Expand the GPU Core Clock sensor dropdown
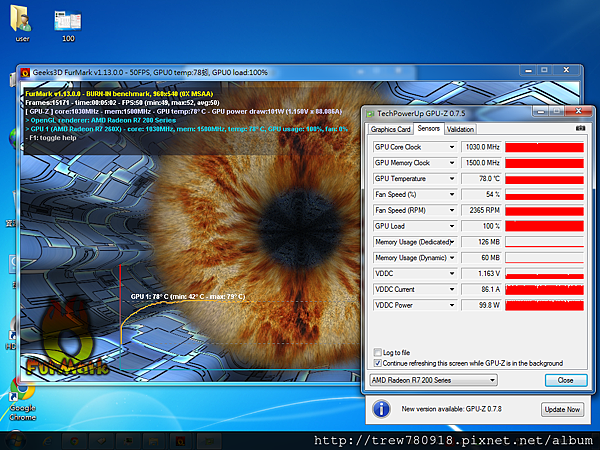Screen dimensions: 600x450 (x=452, y=147)
